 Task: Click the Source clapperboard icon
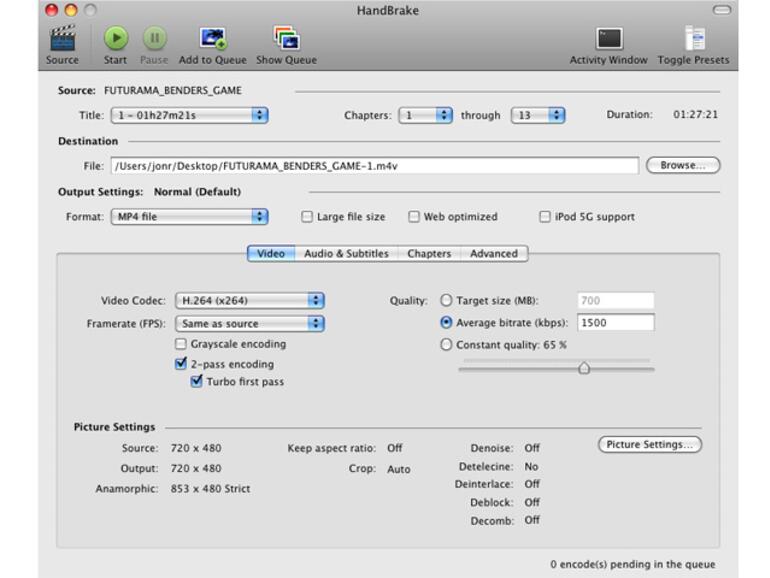point(62,39)
